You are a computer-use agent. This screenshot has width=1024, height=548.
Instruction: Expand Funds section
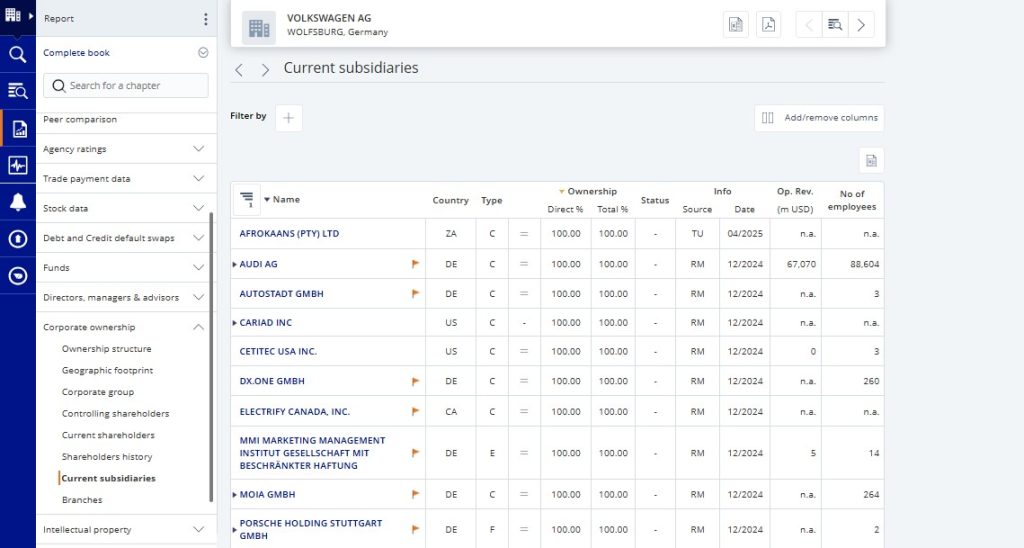199,268
